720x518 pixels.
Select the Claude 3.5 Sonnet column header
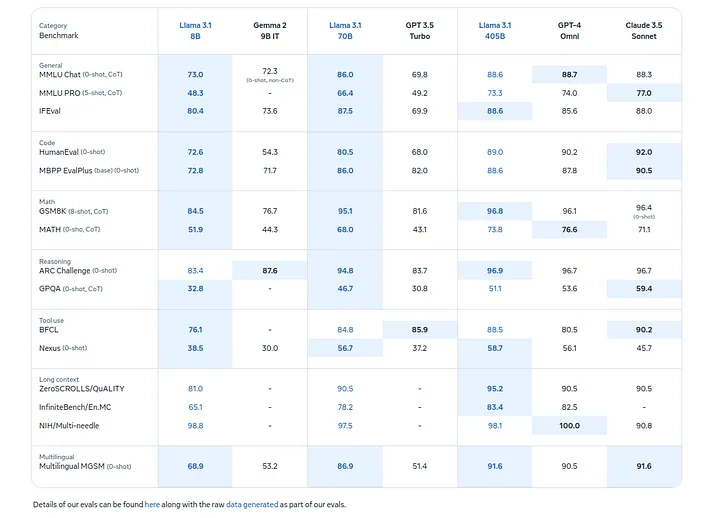click(644, 30)
